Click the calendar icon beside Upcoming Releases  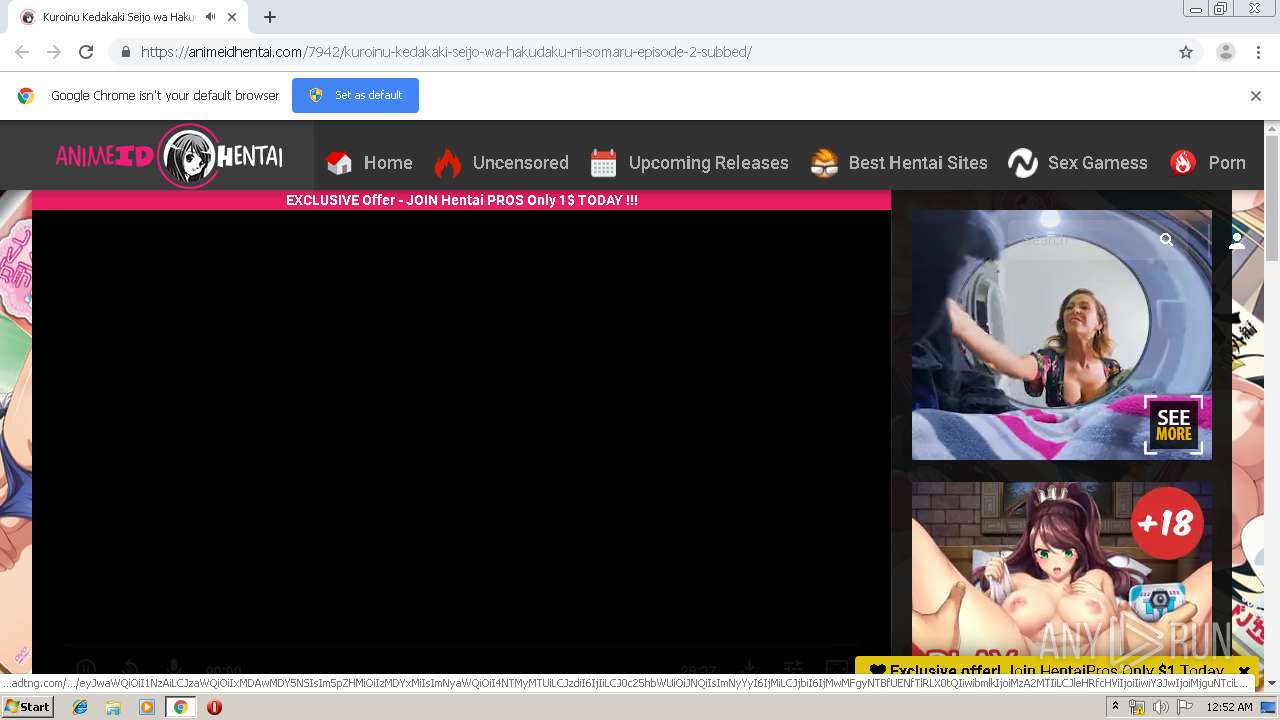603,163
